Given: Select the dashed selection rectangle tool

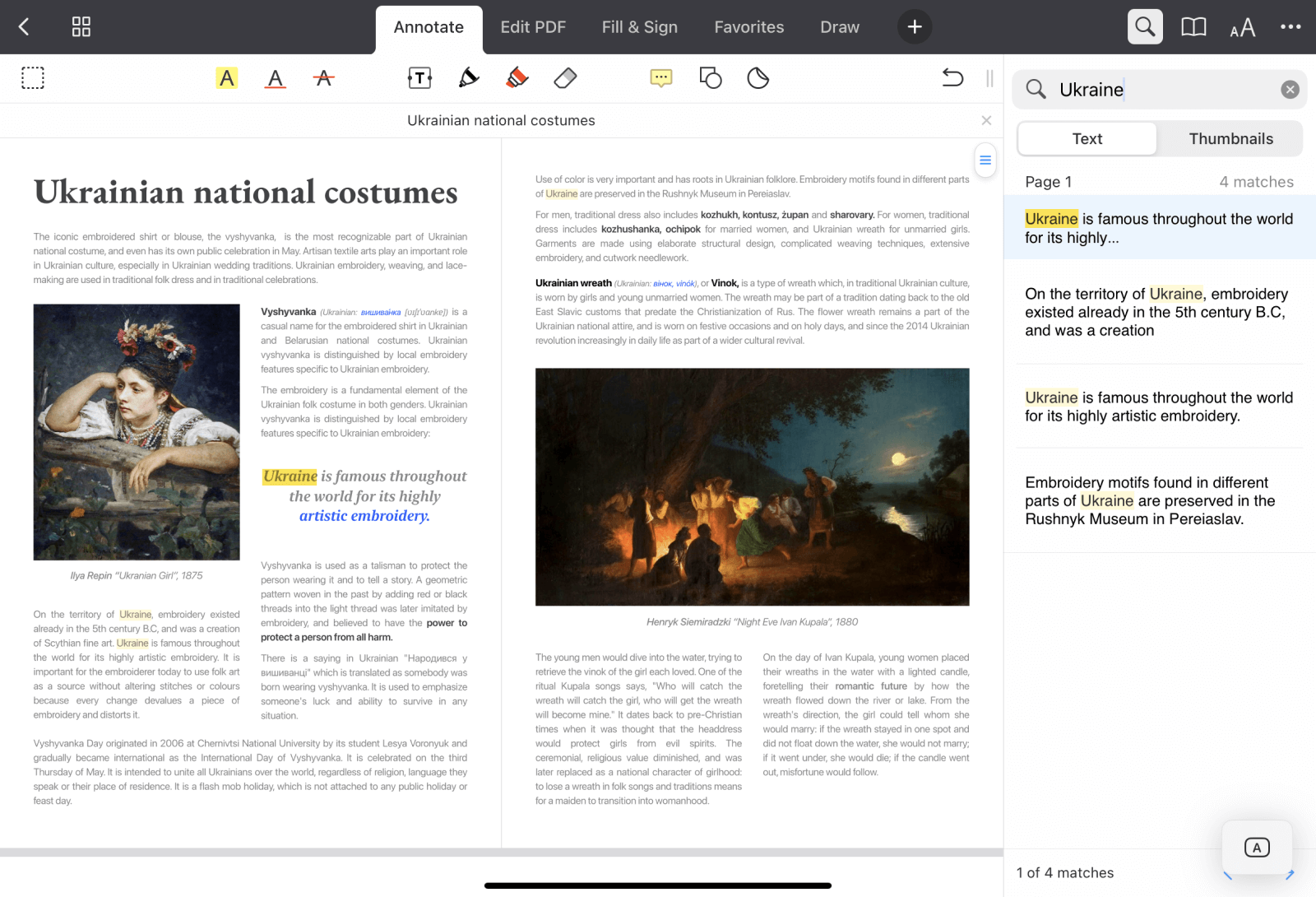Looking at the screenshot, I should (33, 78).
